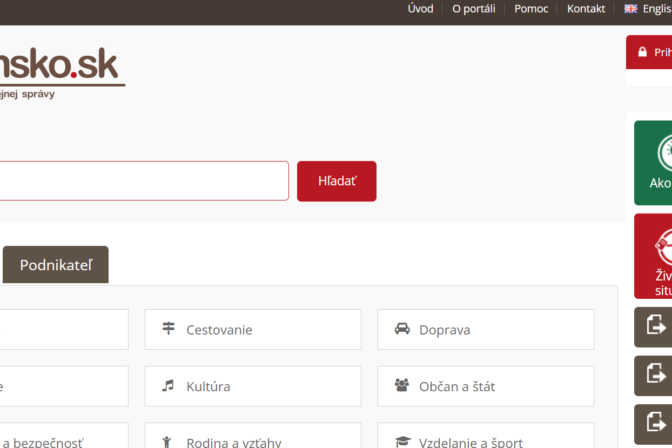Viewport: 672px width, 448px height.
Task: Open O portáli in the top menu
Action: 473,9
